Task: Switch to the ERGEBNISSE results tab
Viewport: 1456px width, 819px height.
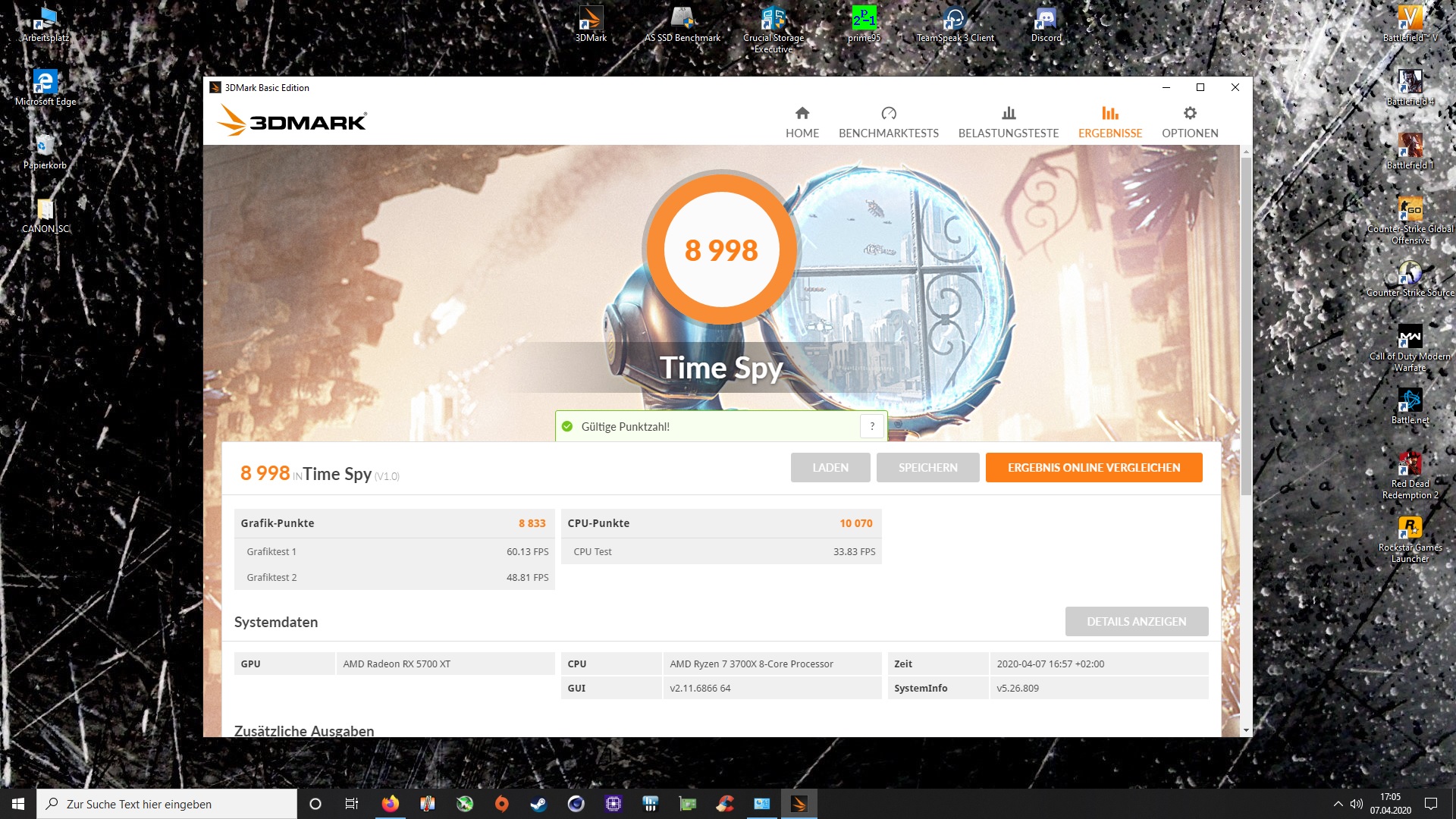Action: (1109, 122)
